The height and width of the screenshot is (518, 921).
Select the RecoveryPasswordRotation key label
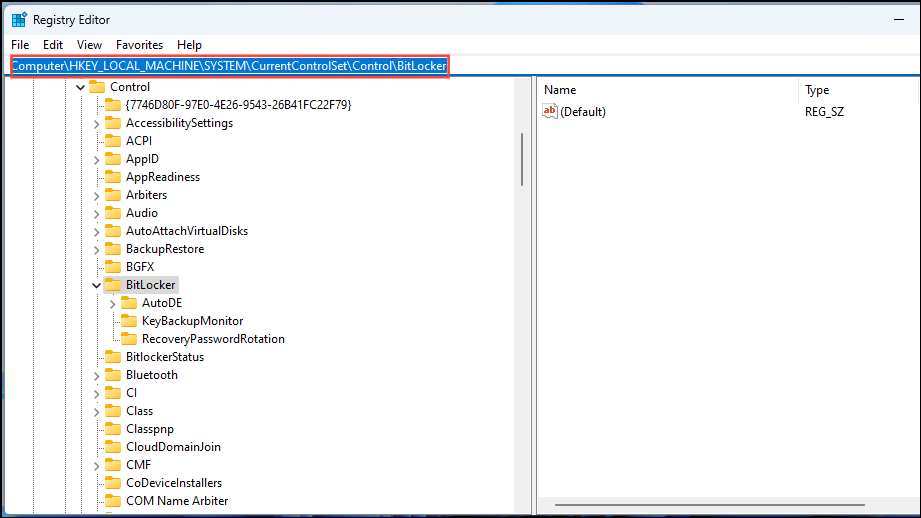point(213,339)
